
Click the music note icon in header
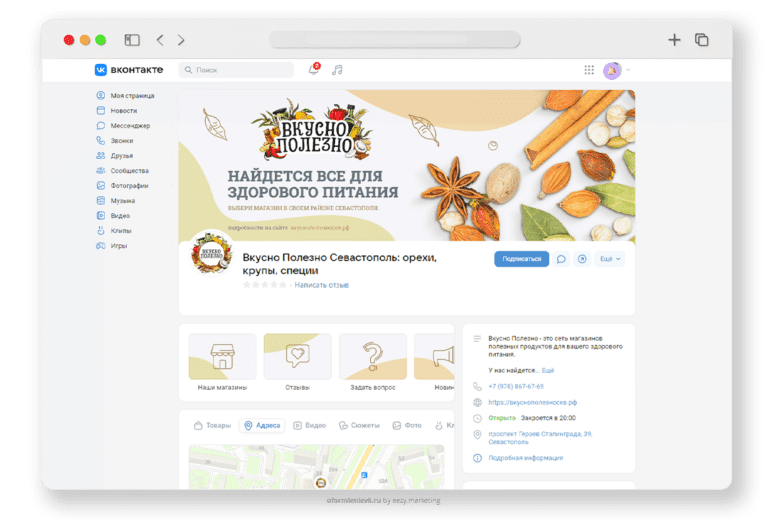[337, 70]
